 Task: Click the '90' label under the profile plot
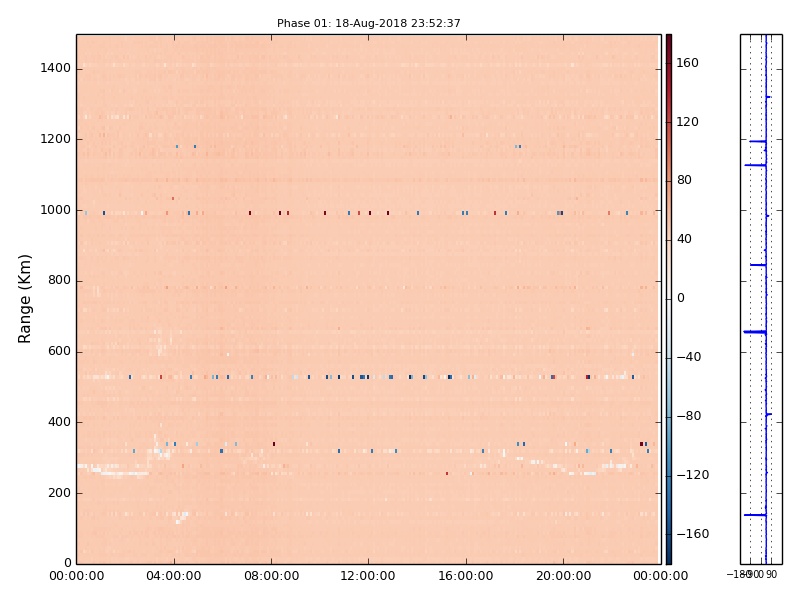pos(771,574)
